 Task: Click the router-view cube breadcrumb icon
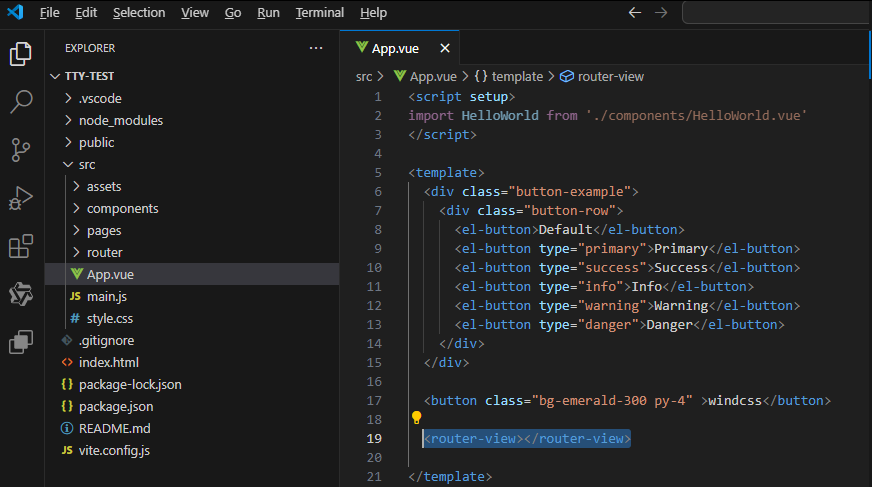pos(567,76)
